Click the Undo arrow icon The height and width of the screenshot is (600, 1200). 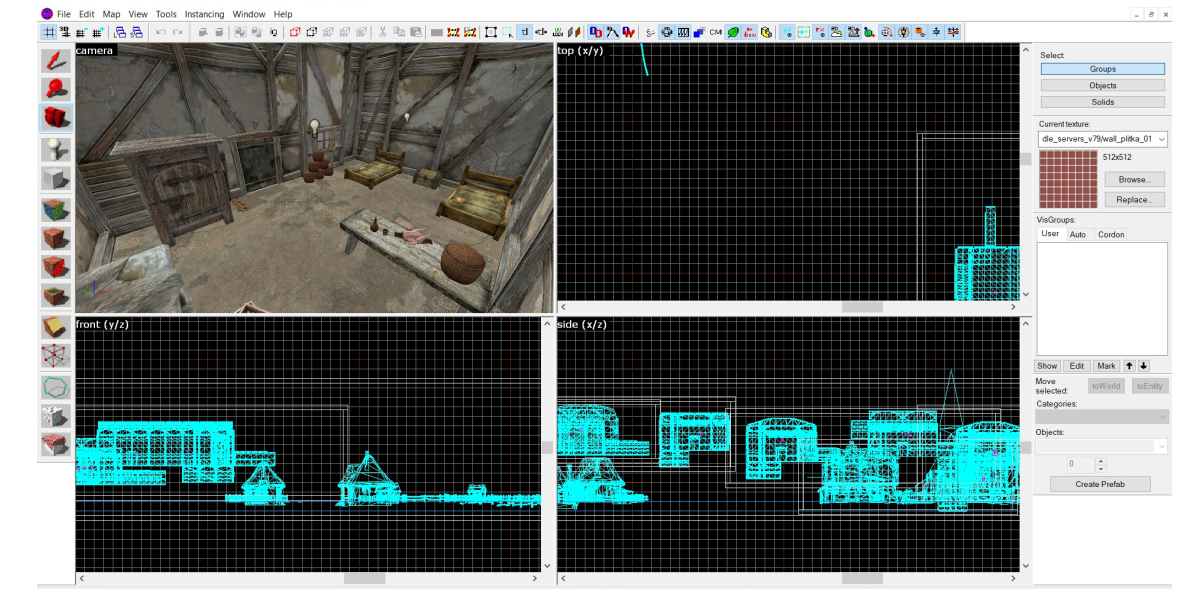tap(160, 32)
